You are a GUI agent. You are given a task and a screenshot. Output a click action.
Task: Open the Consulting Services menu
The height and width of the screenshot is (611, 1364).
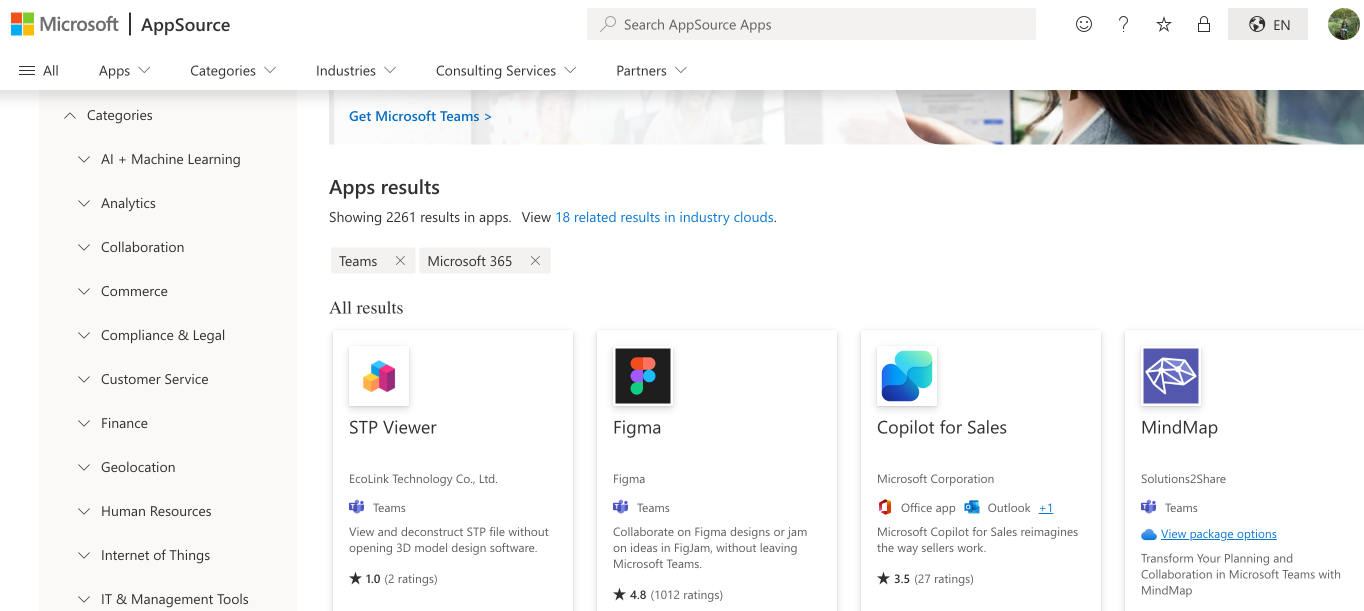[506, 71]
